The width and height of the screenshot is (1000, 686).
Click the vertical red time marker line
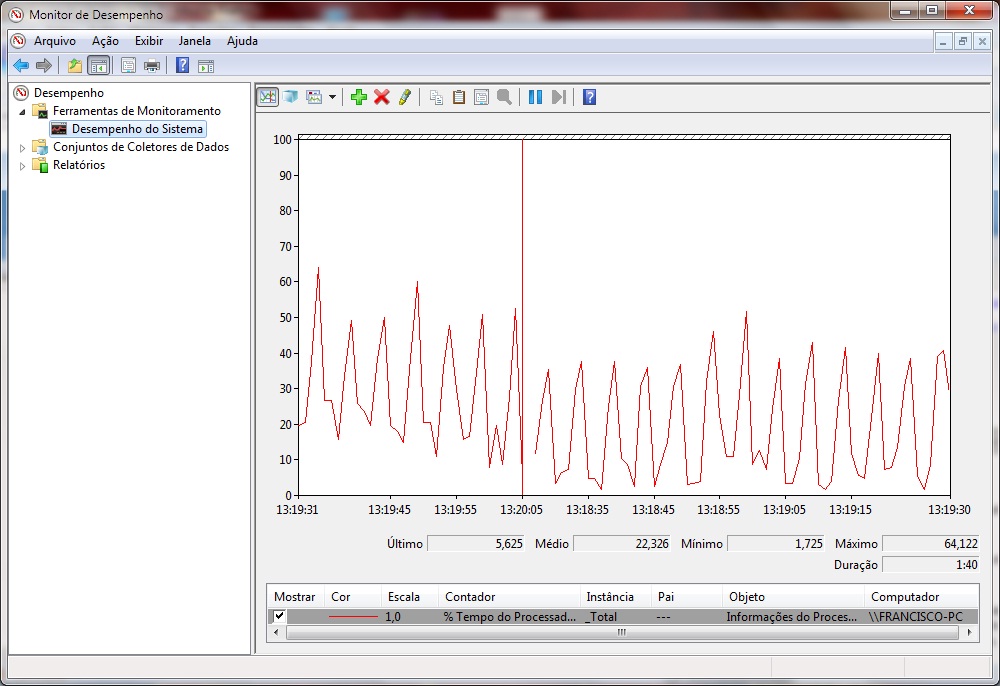pyautogui.click(x=522, y=317)
